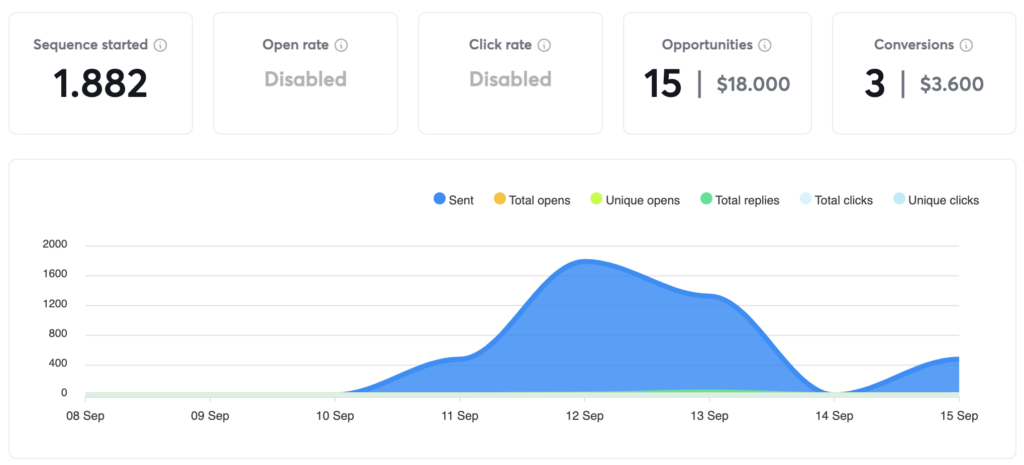Click the 15 Sep axis label
The image size is (1024, 465).
pyautogui.click(x=958, y=414)
